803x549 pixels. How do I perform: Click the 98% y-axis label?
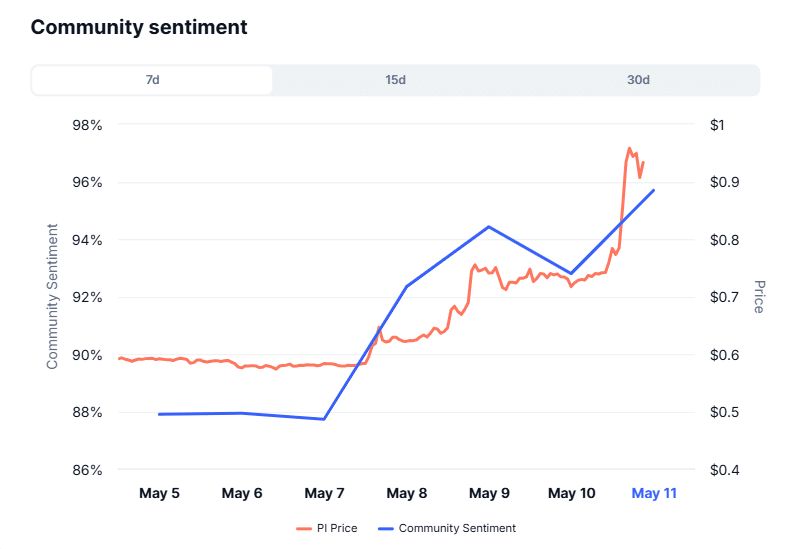(87, 125)
